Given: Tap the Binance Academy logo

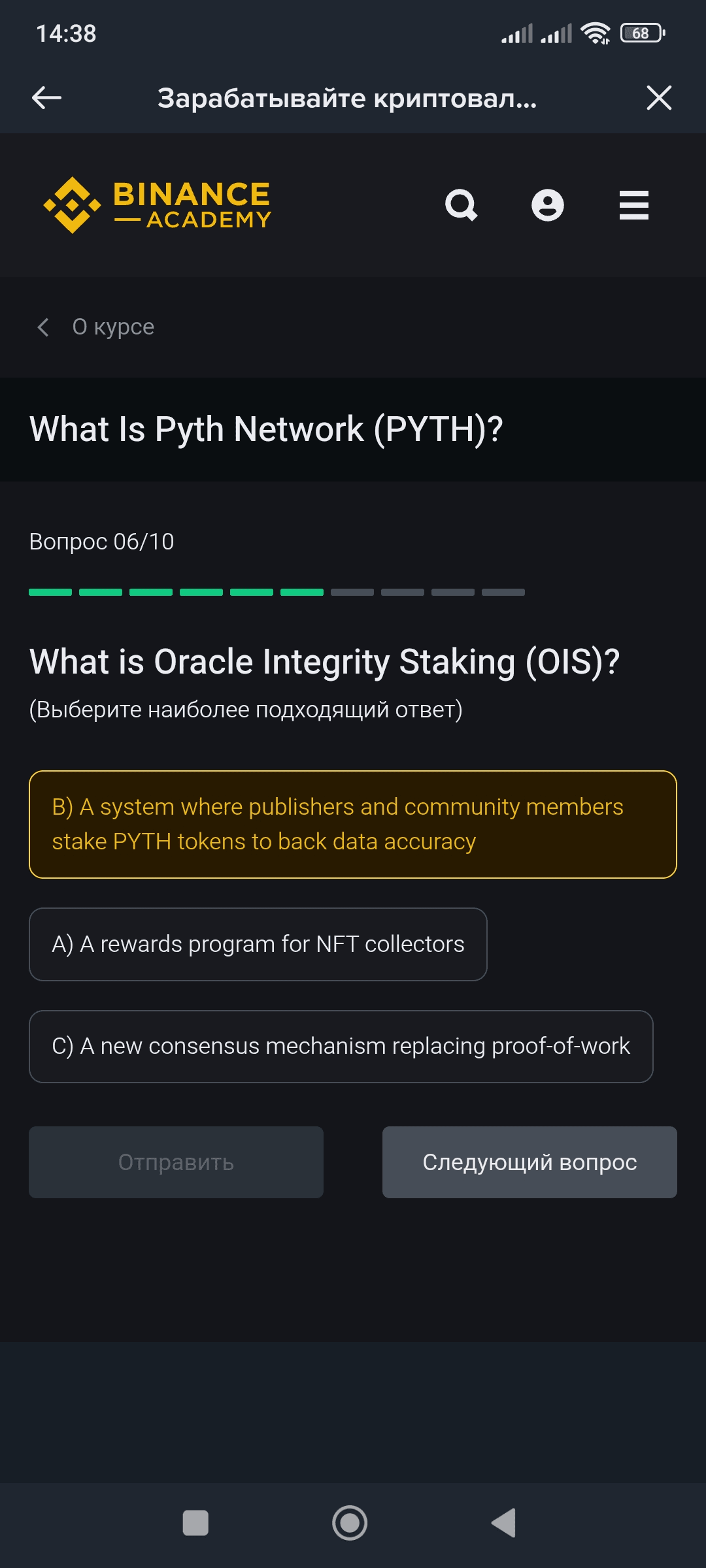Looking at the screenshot, I should [x=157, y=205].
